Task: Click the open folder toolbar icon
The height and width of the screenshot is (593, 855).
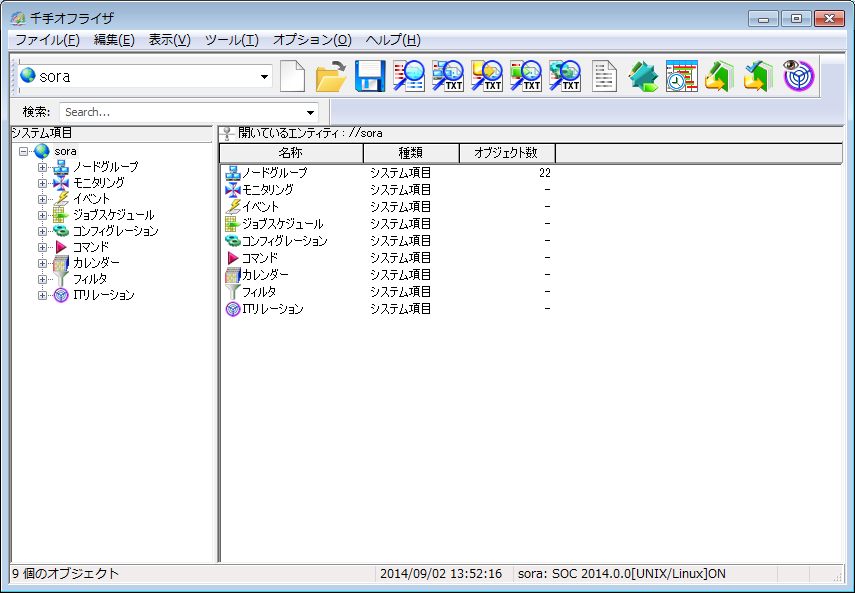Action: click(x=331, y=76)
